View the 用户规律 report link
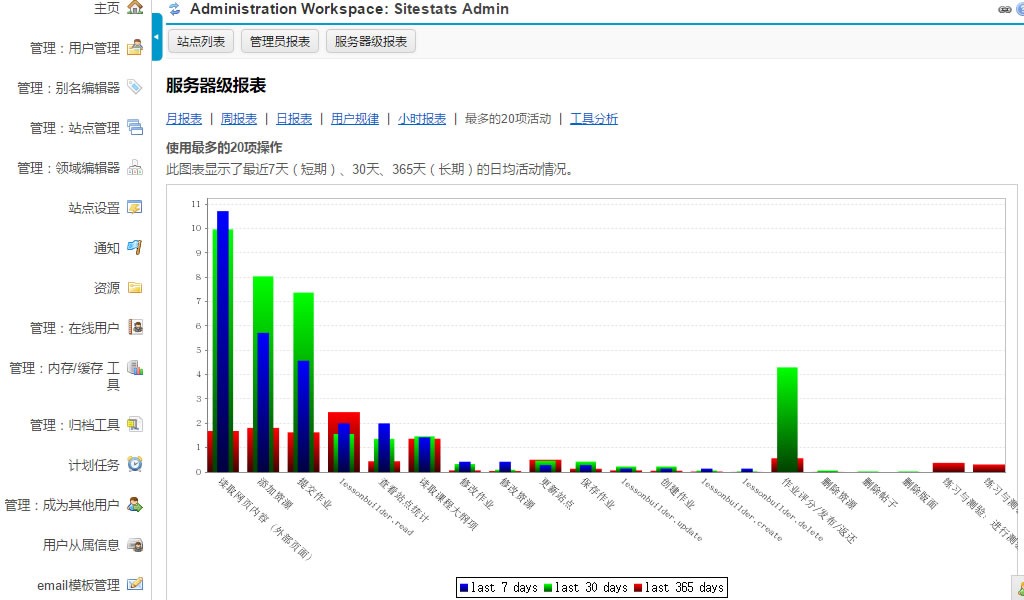1024x600 pixels. pyautogui.click(x=355, y=119)
